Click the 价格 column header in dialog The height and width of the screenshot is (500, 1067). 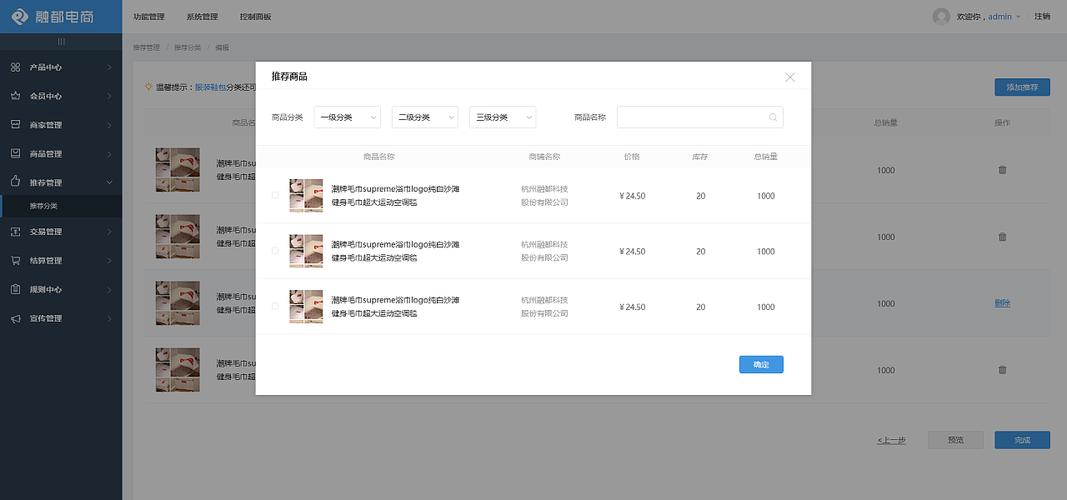pyautogui.click(x=631, y=156)
